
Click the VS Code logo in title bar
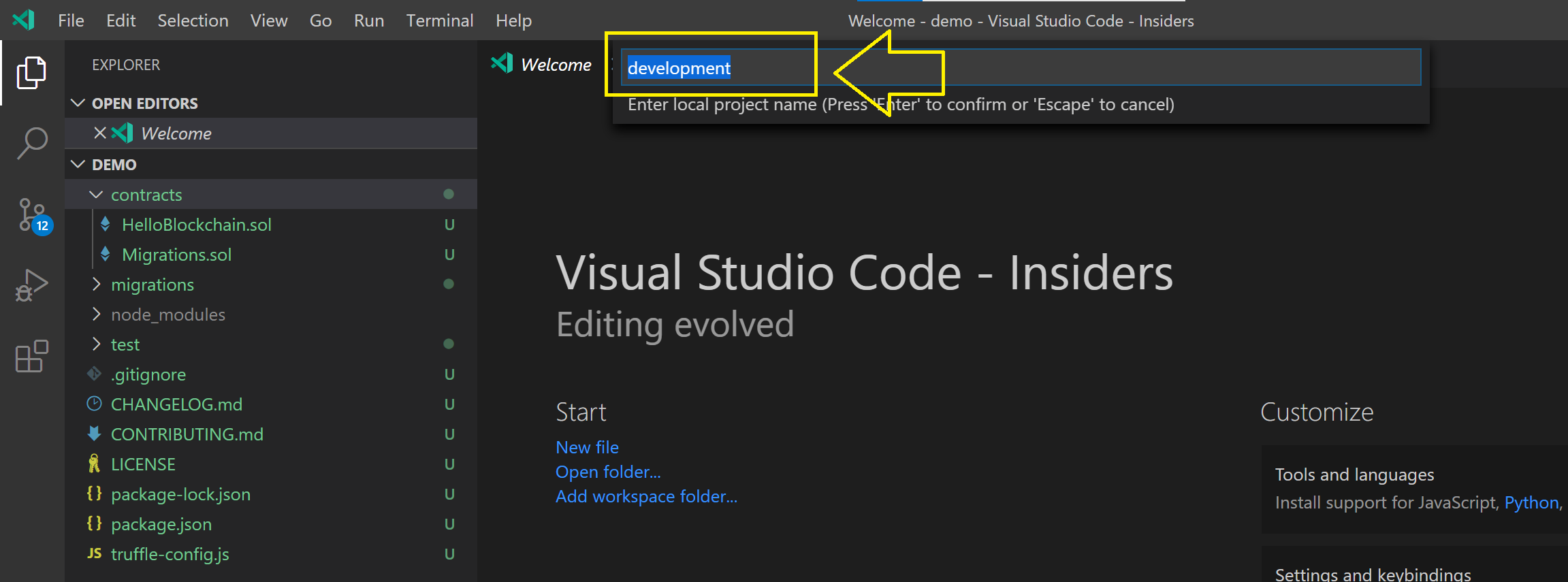[24, 20]
